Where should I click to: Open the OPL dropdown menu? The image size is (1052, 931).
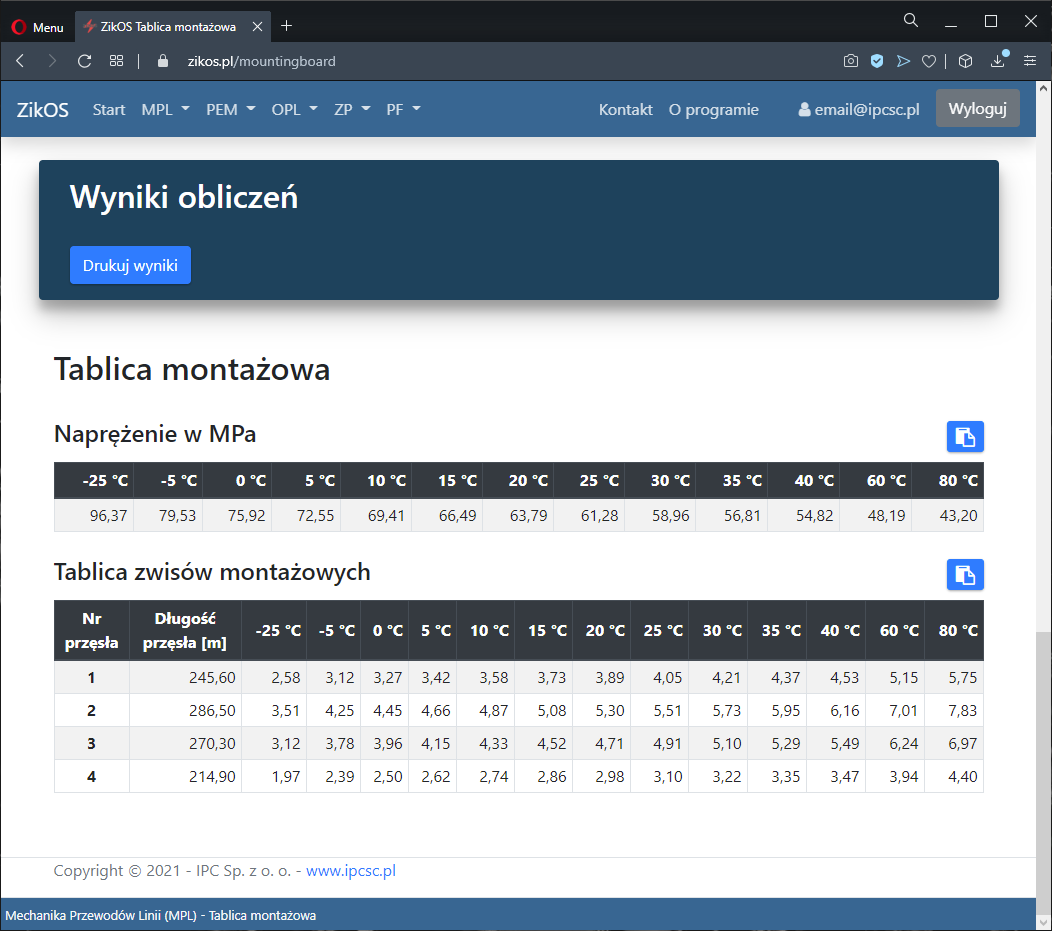294,109
